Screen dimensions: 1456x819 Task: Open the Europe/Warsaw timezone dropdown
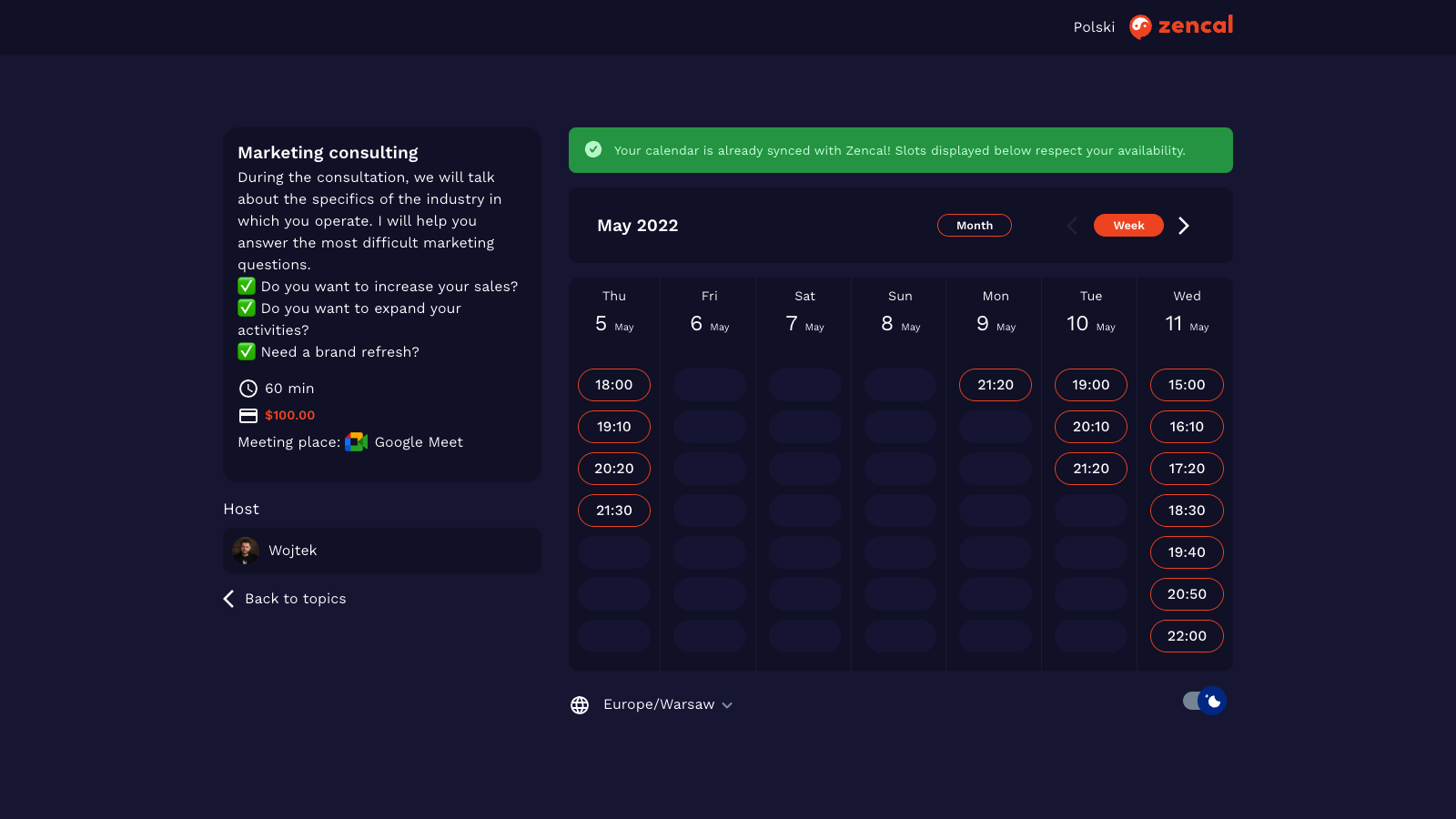coord(667,705)
